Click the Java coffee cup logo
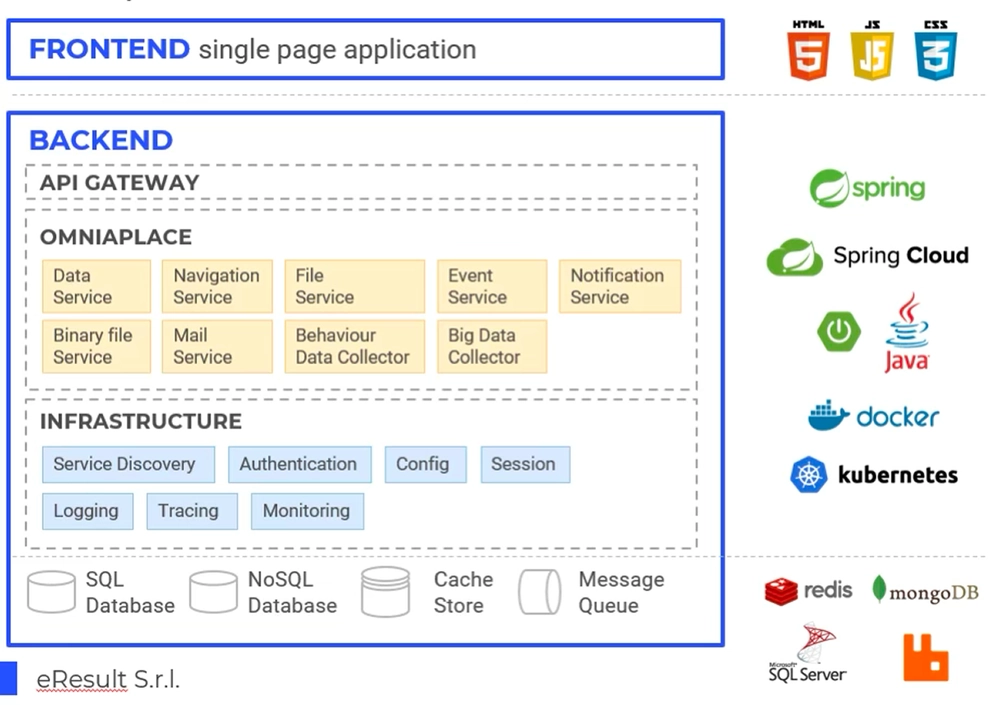This screenshot has width=1000, height=705. tap(907, 333)
